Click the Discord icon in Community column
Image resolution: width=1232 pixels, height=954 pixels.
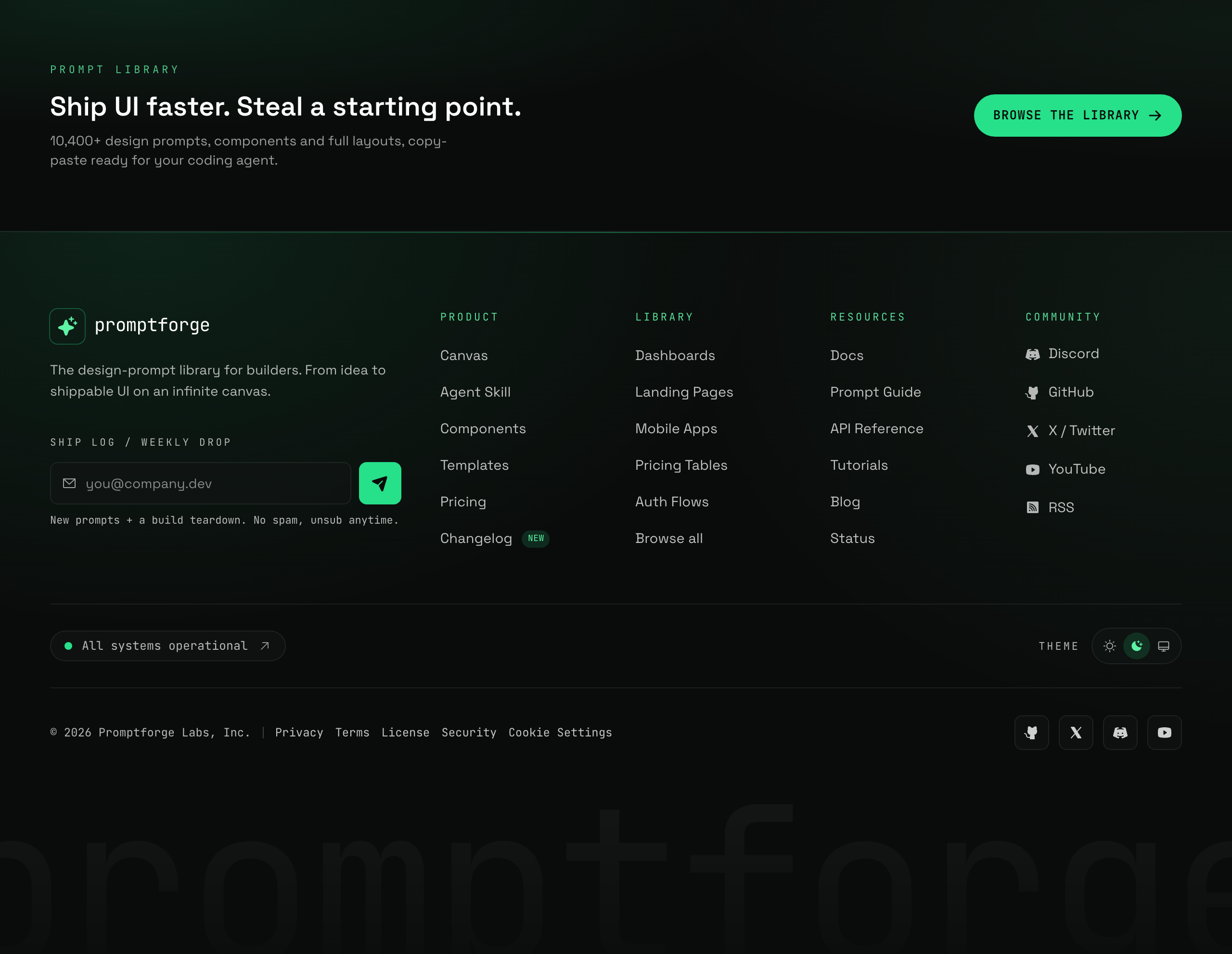point(1032,354)
